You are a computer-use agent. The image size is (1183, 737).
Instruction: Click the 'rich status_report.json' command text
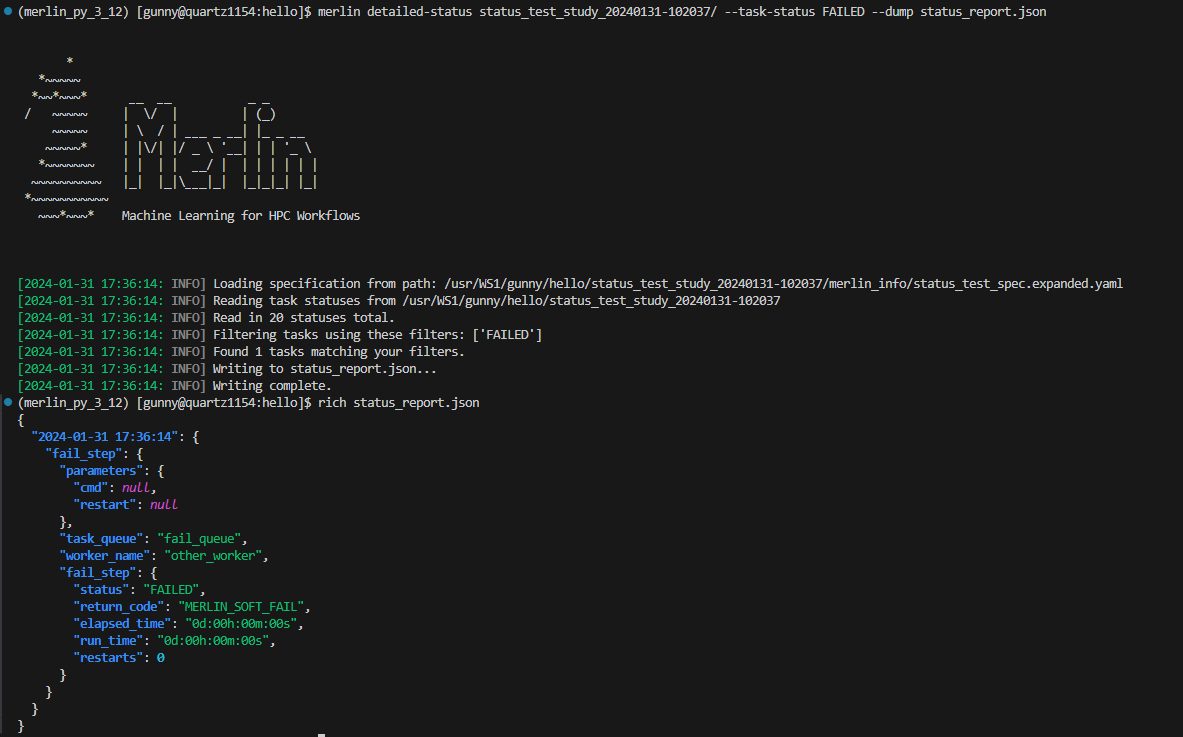point(398,403)
